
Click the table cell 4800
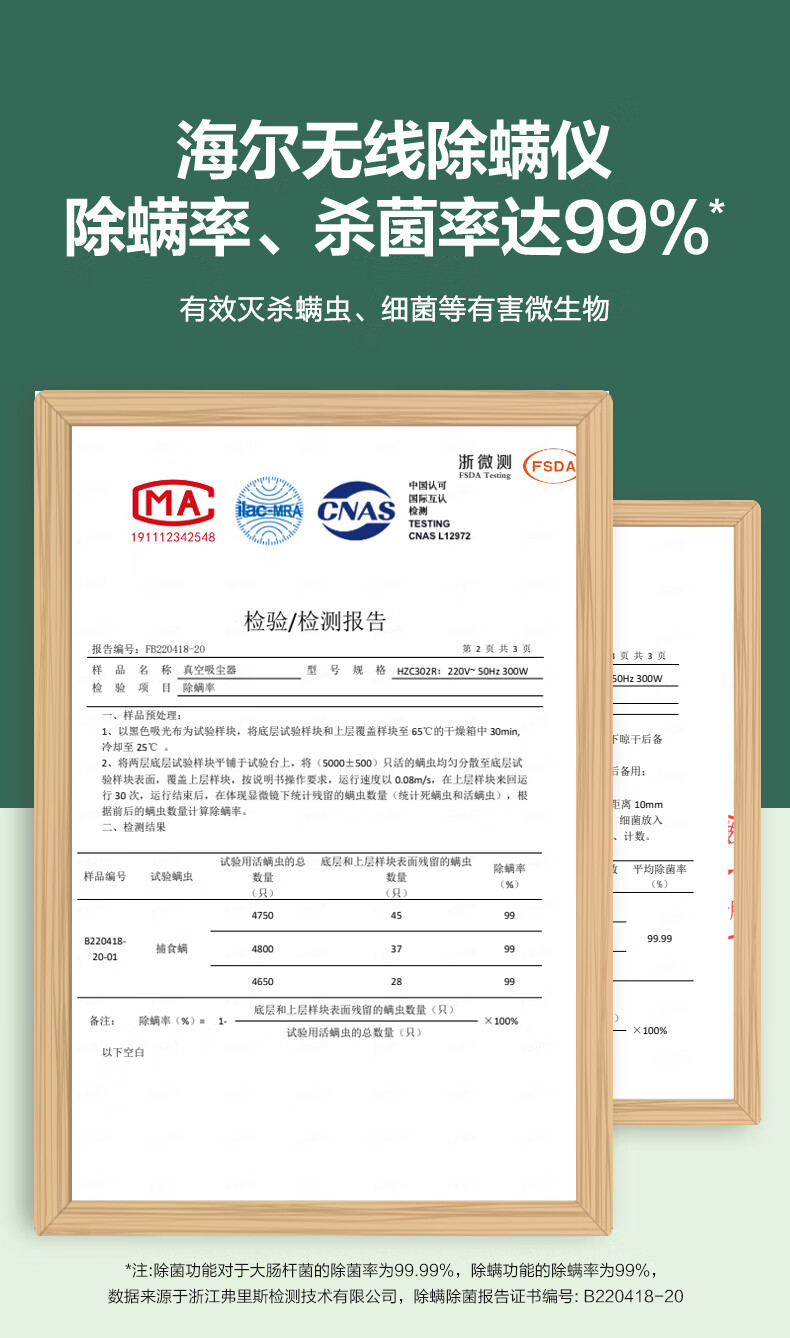click(x=262, y=949)
